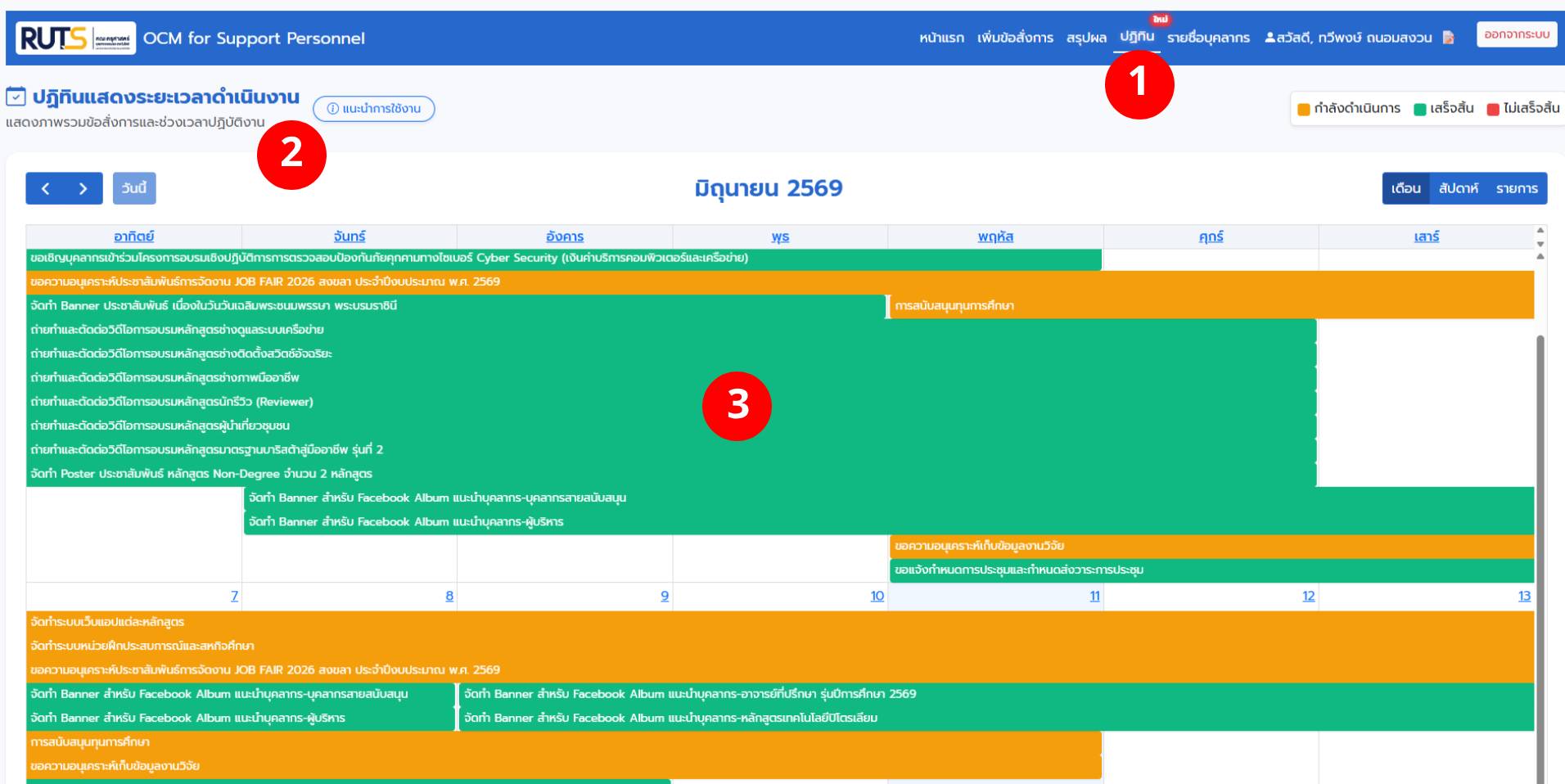
Task: Open event ถ่ายทำและตัดต่อวิดีโอ หลักสูตรช่างดูแลระบบเครือข่าย
Action: [x=671, y=330]
